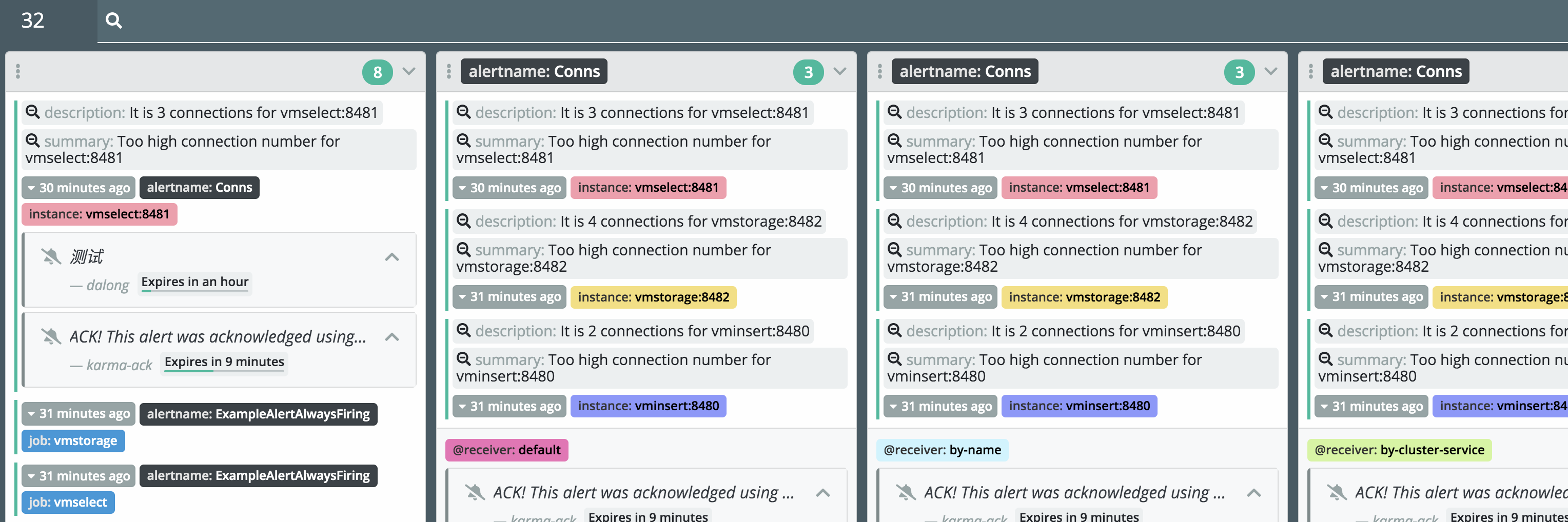Image resolution: width=1568 pixels, height=522 pixels.
Task: Open 30 minutes ago dropdown in by-name group
Action: click(940, 188)
